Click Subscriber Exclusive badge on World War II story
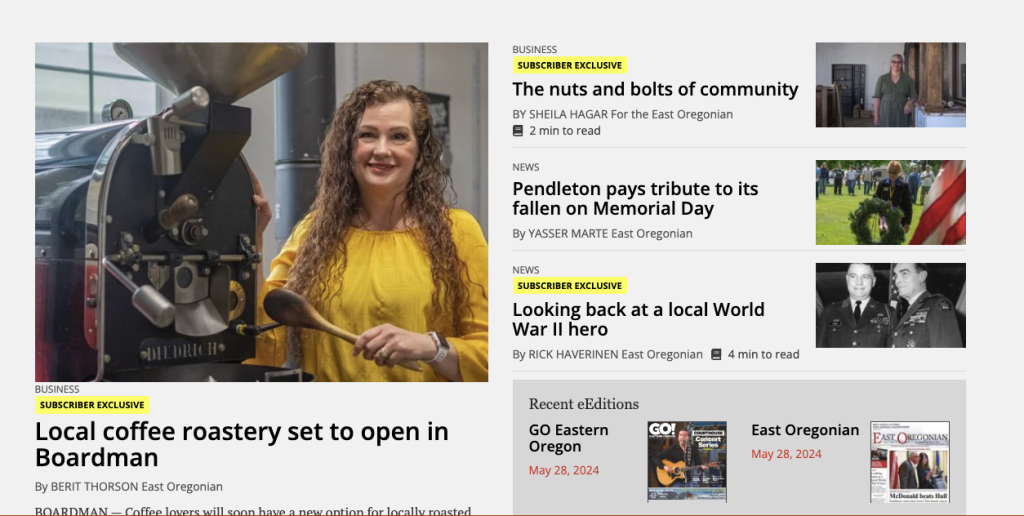Image resolution: width=1024 pixels, height=516 pixels. point(569,285)
